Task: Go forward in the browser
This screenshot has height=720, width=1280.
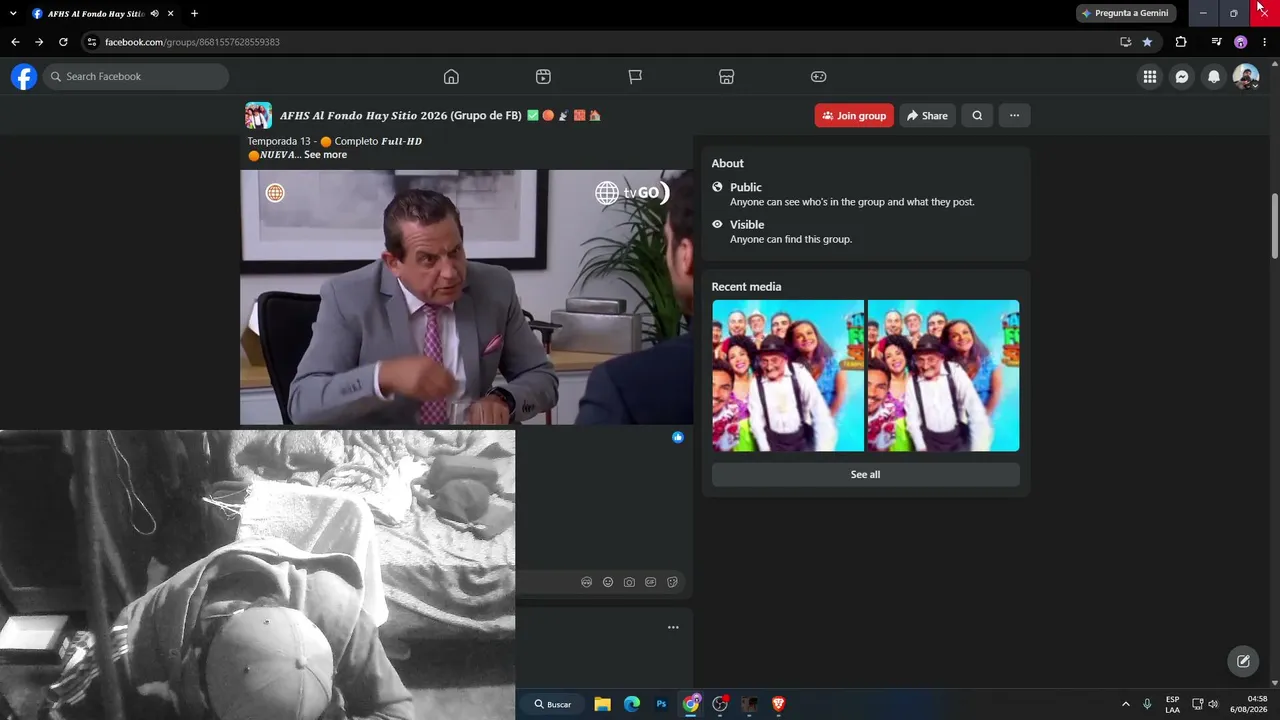Action: [39, 42]
